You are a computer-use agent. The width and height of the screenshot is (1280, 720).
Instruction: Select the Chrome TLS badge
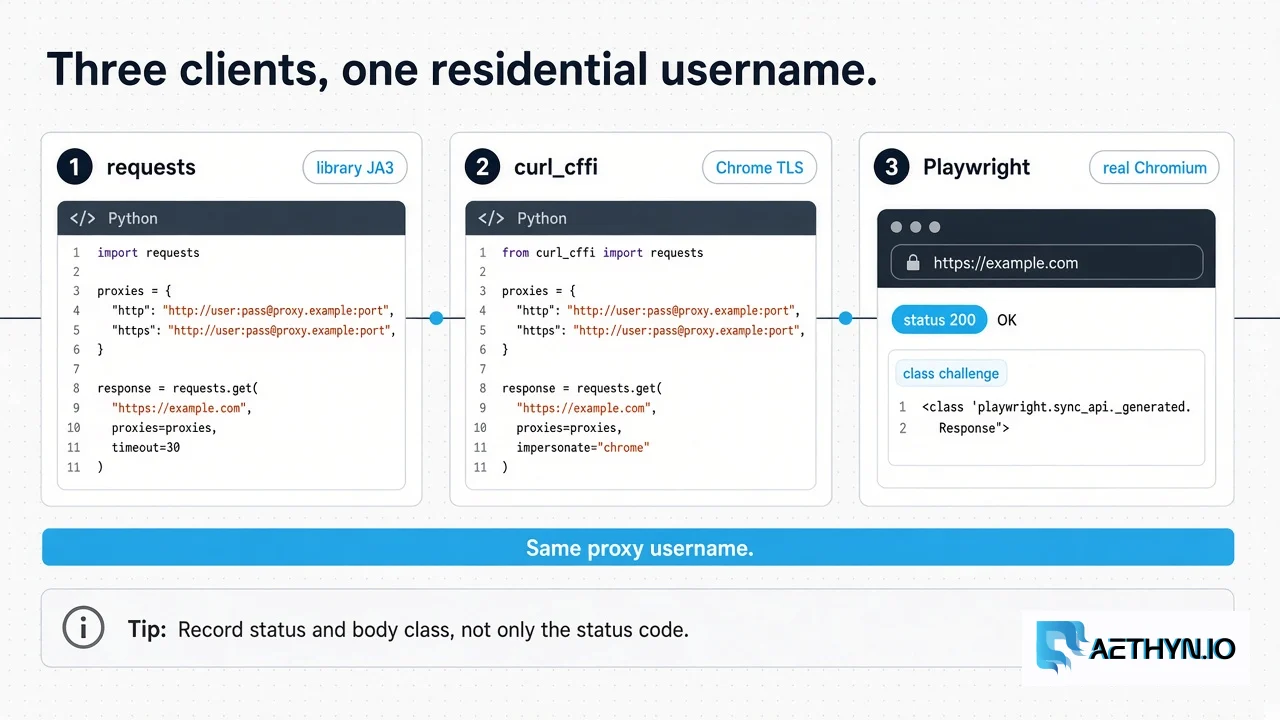(x=759, y=168)
